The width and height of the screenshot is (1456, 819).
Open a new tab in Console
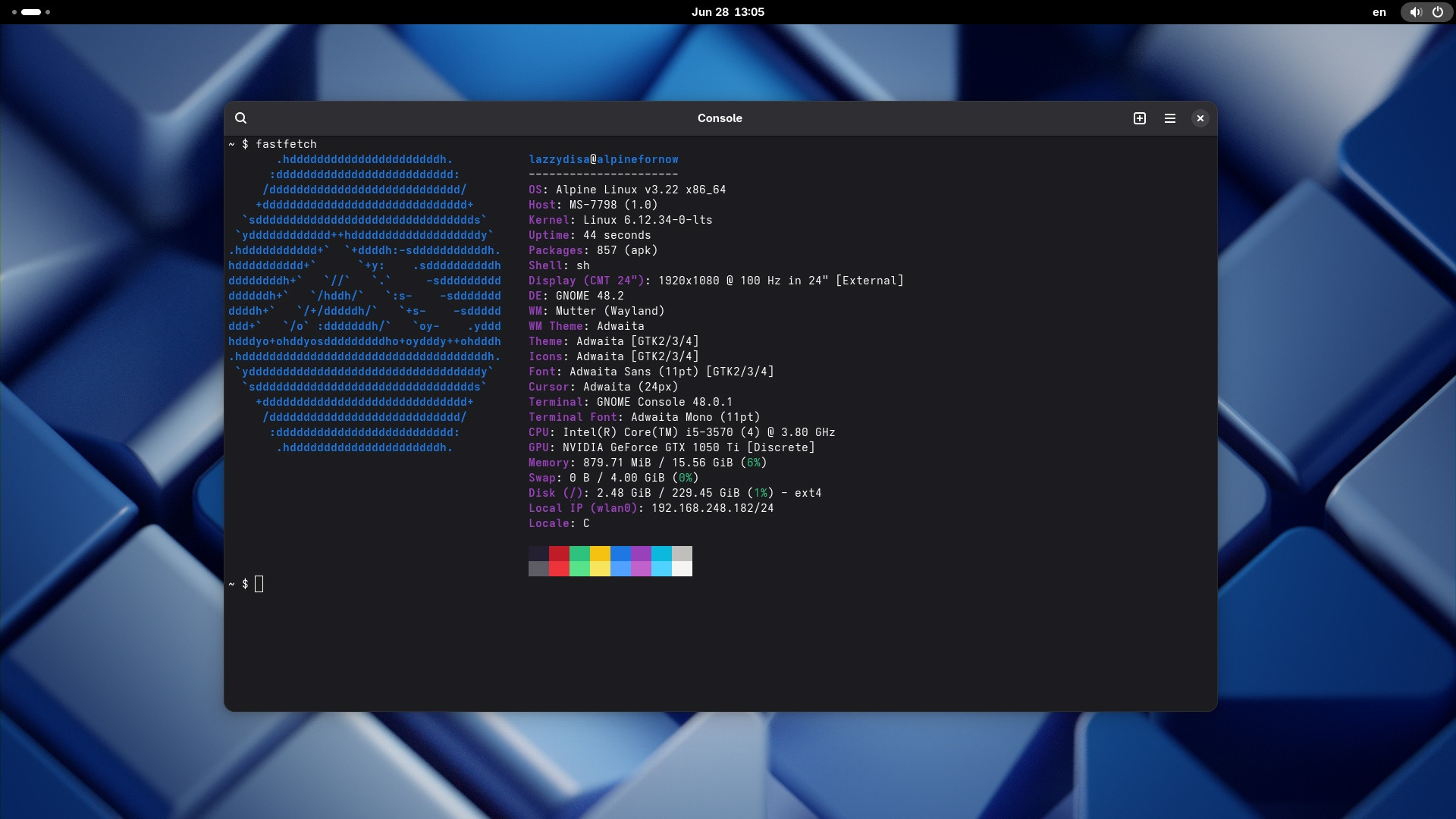click(x=1139, y=118)
